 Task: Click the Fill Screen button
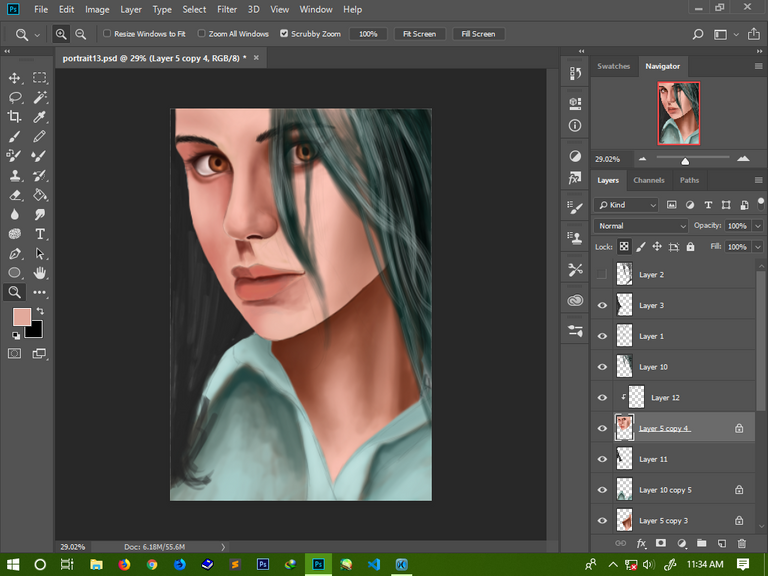click(x=477, y=34)
